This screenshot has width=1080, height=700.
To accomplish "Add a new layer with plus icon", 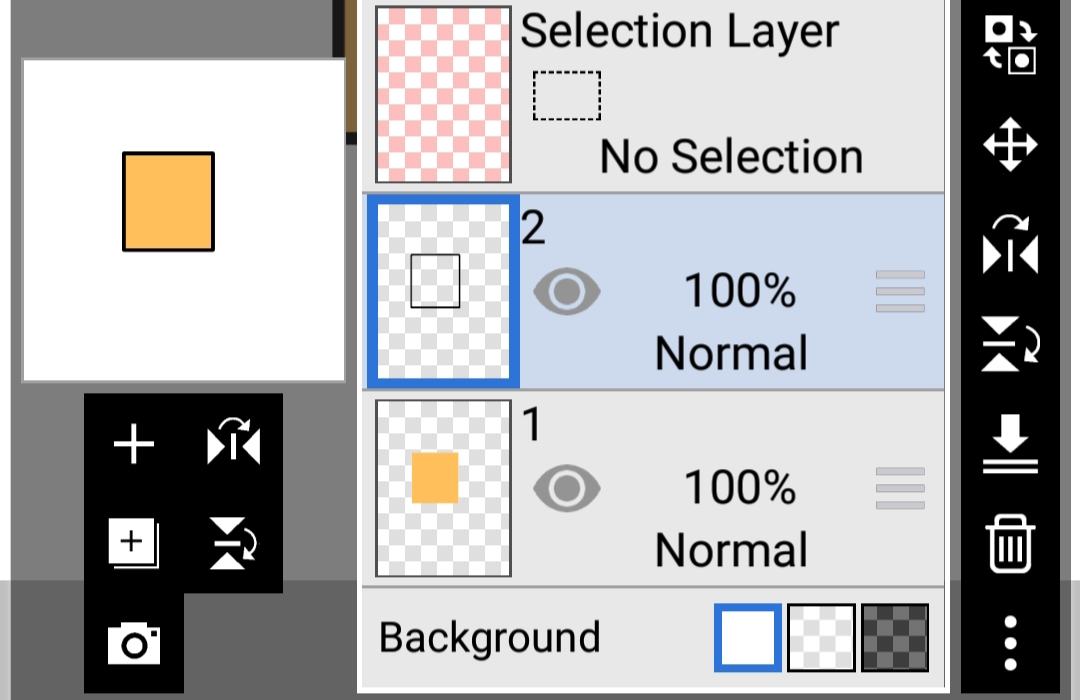I will point(134,444).
